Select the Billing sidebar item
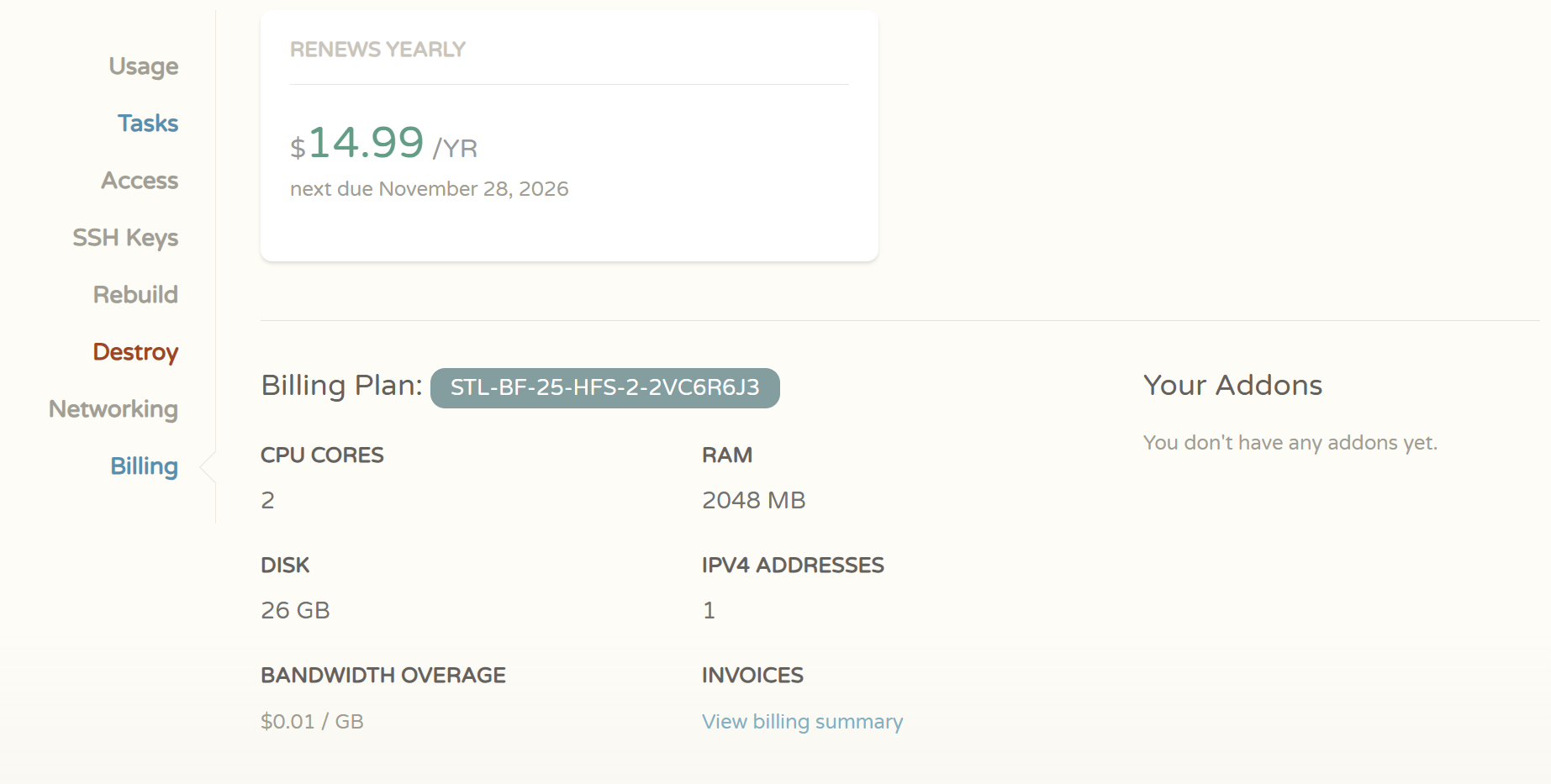 pos(144,466)
